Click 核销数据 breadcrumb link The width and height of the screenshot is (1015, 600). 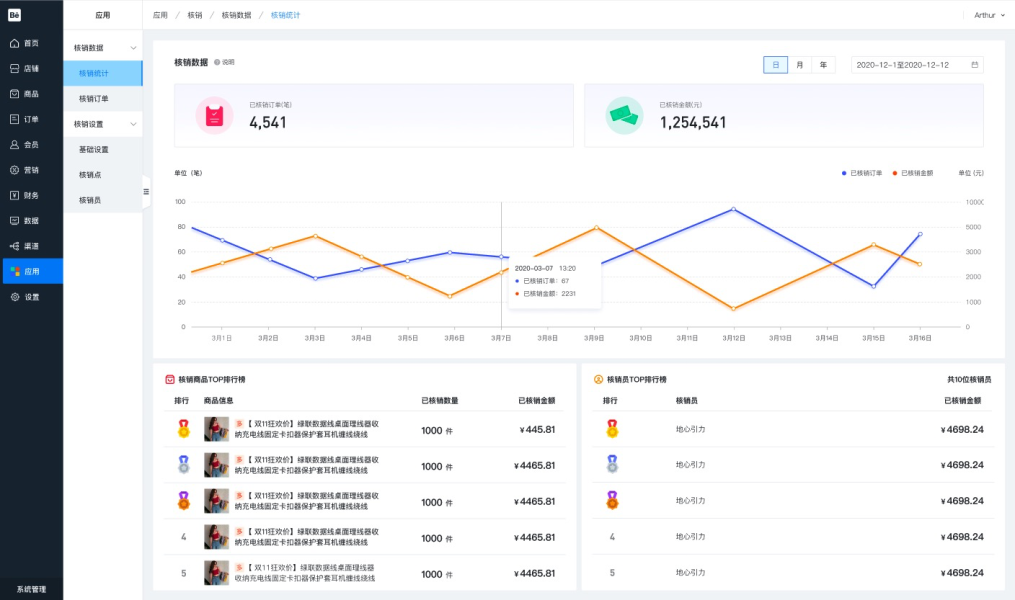point(236,15)
